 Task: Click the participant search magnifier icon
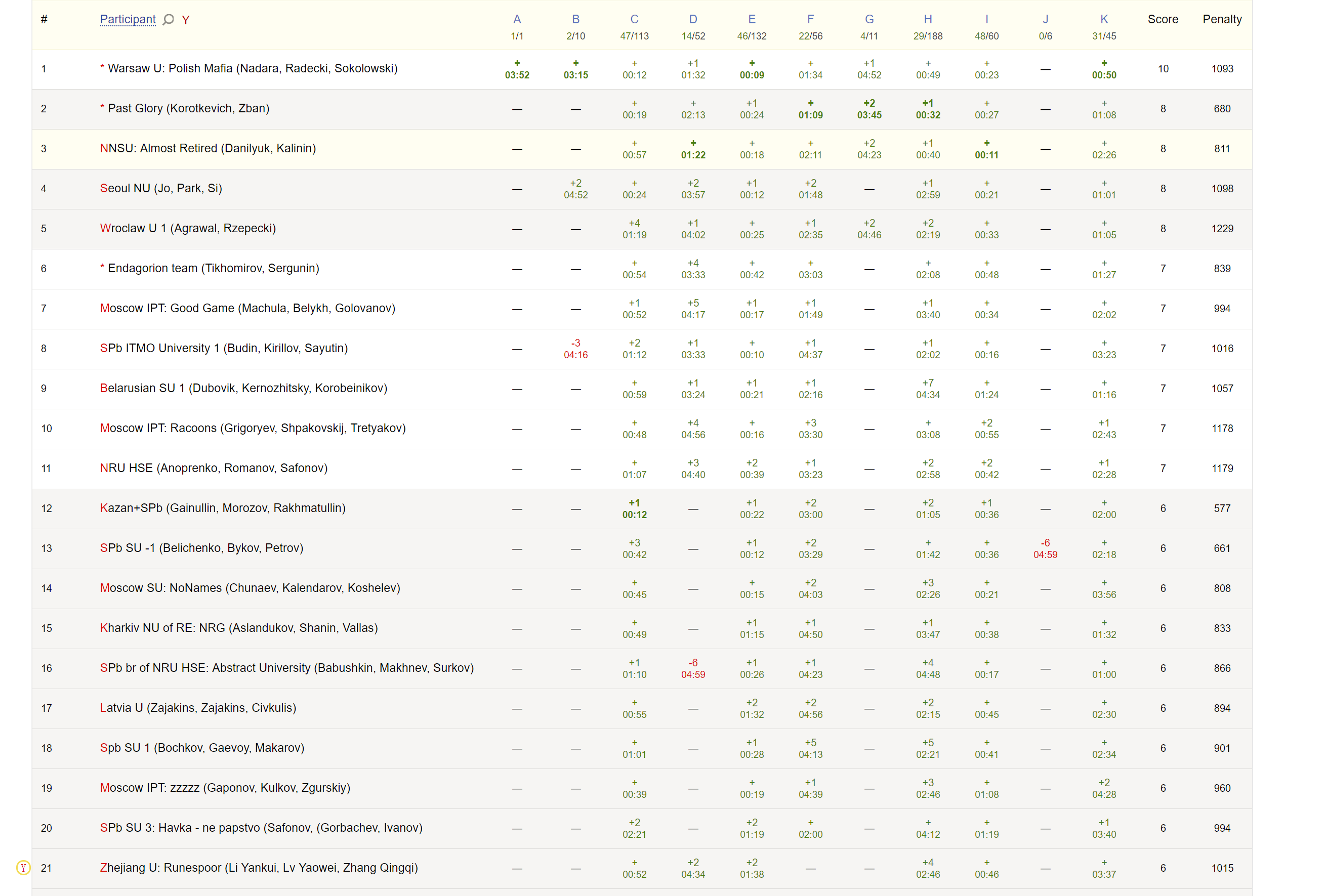169,19
